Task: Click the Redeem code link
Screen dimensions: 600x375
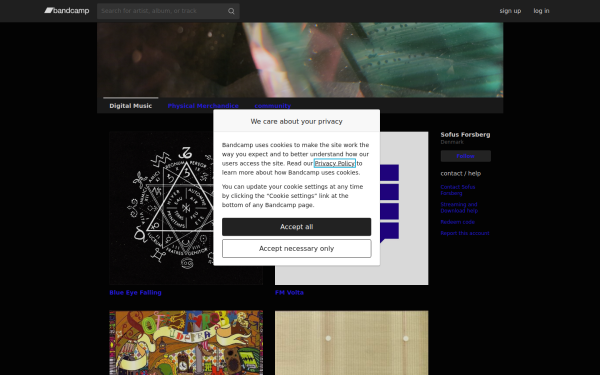Action: coord(458,222)
